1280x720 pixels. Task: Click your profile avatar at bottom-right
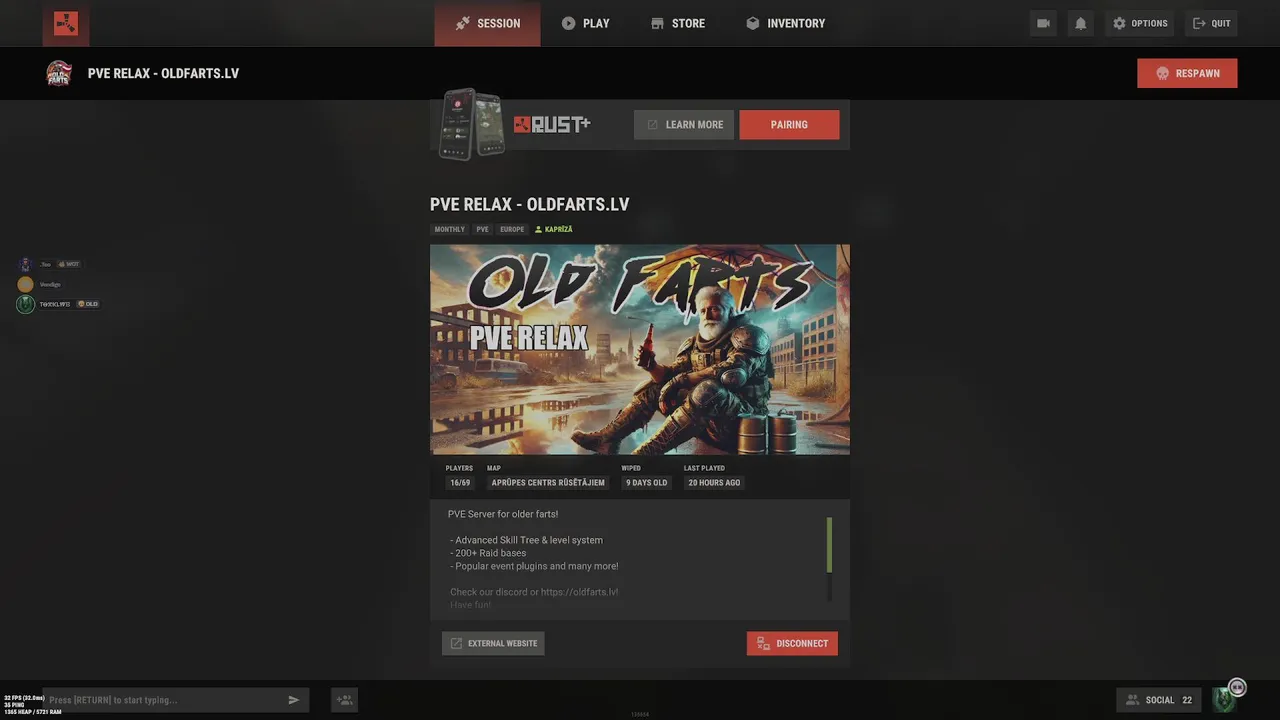(x=1224, y=700)
